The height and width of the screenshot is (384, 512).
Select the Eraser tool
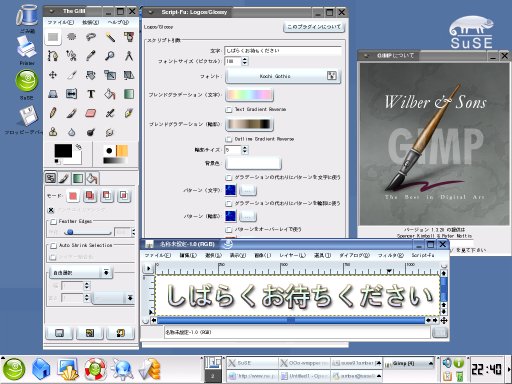point(91,113)
